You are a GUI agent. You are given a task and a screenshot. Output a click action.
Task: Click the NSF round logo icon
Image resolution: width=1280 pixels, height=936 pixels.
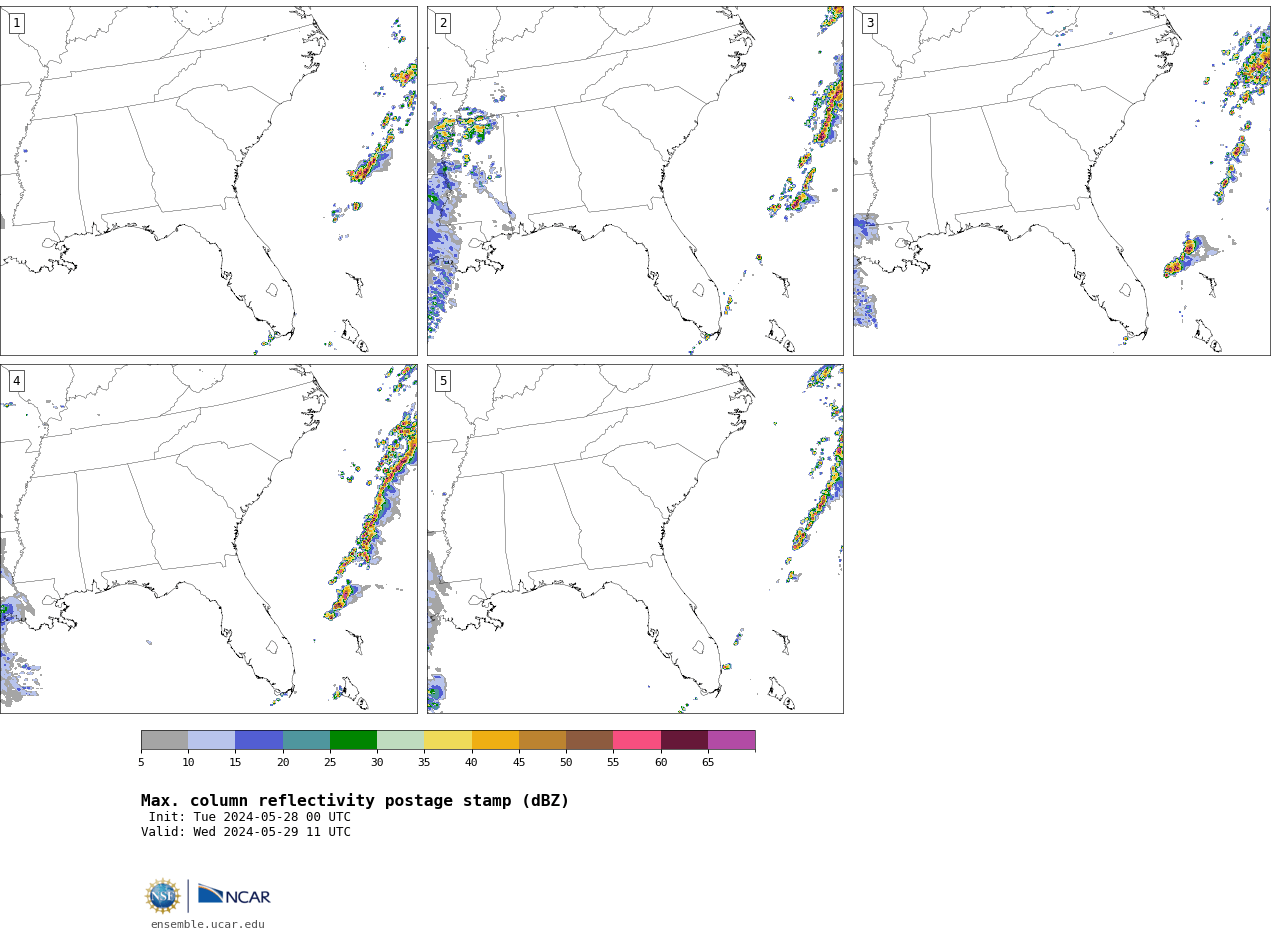(163, 896)
